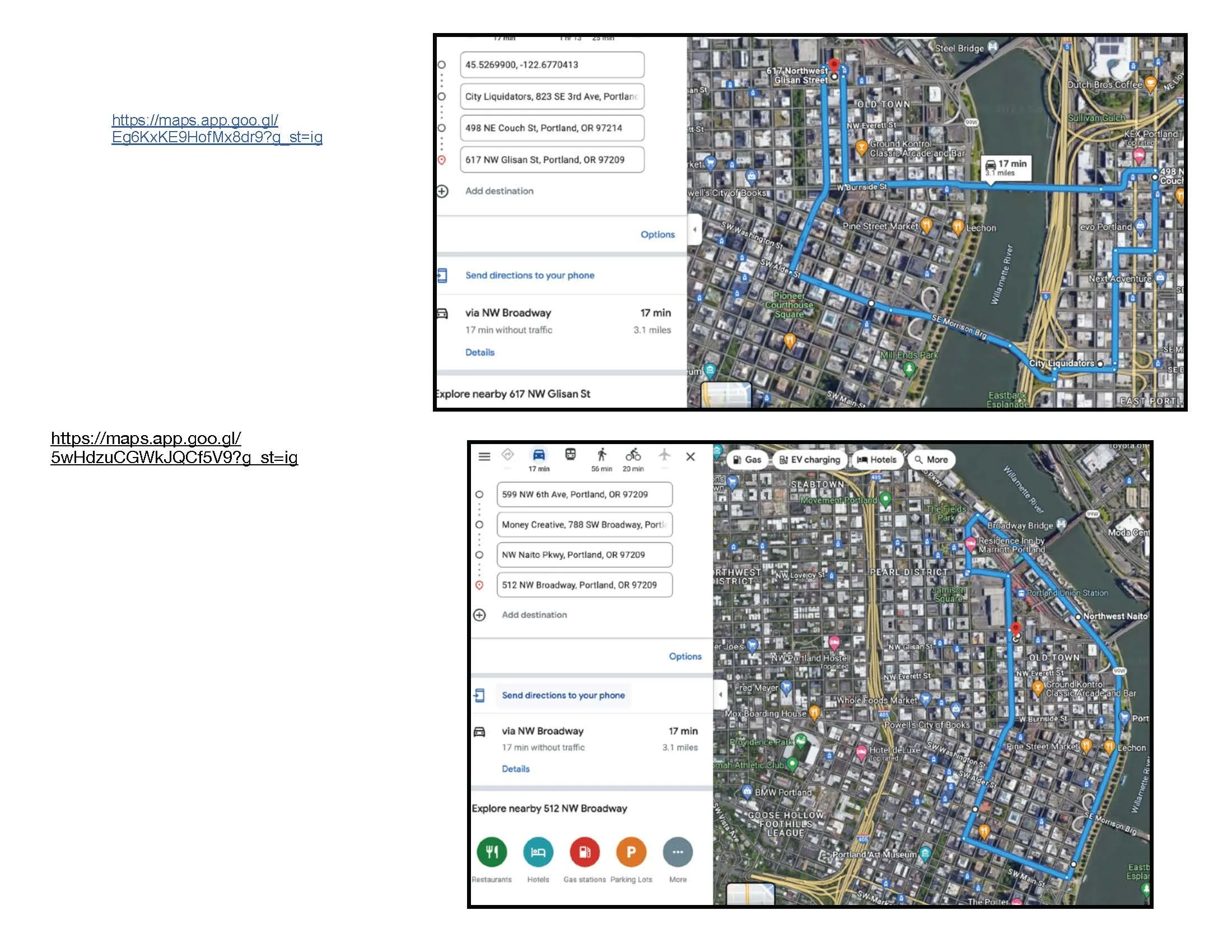Image resolution: width=1232 pixels, height=952 pixels.
Task: Switch to Walking mode showing 56 min
Action: 602,455
